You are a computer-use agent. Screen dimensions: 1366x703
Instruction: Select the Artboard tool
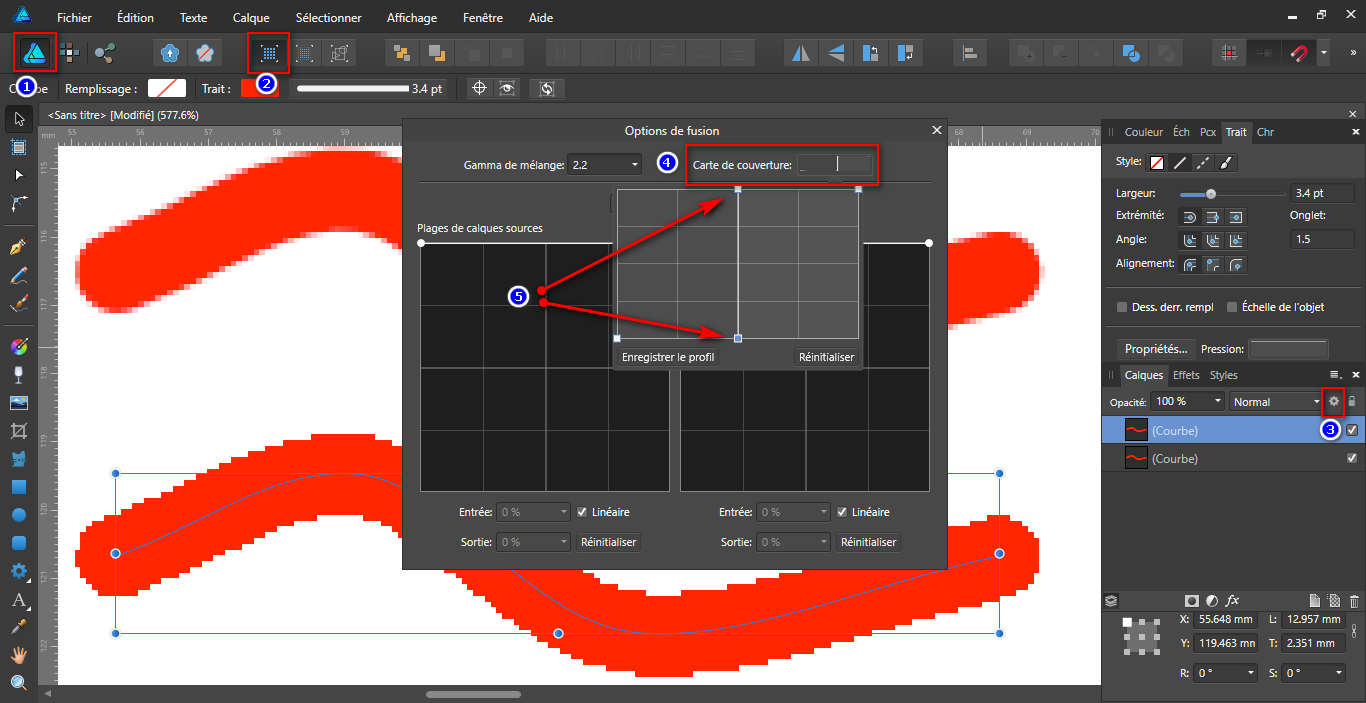coord(18,147)
